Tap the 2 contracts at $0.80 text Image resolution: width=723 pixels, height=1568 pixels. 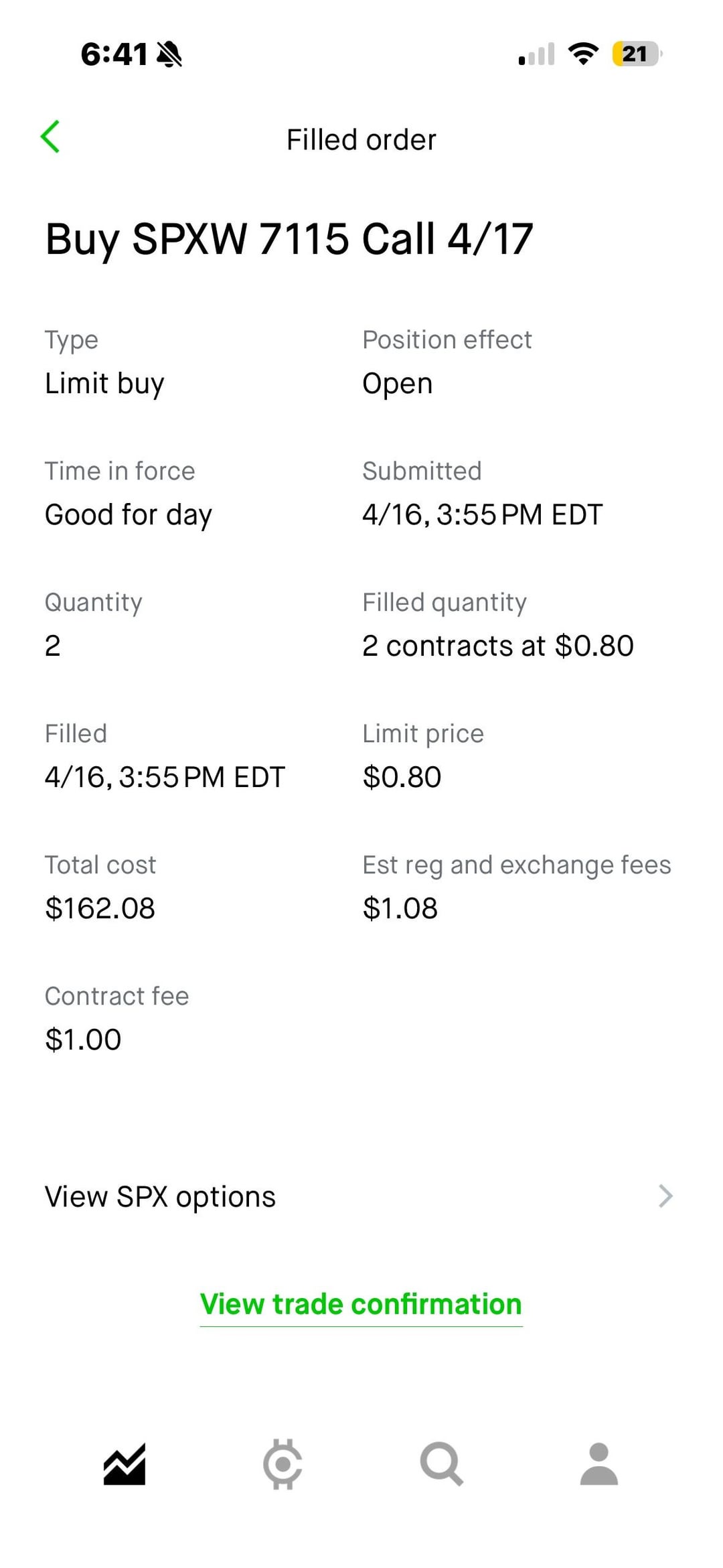[x=497, y=646]
